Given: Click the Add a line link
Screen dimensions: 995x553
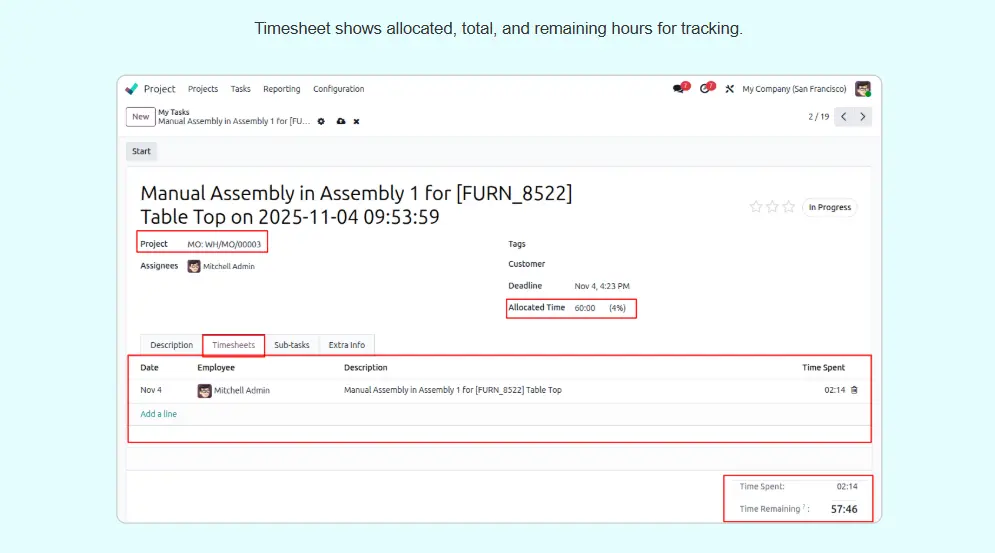Looking at the screenshot, I should coord(158,414).
